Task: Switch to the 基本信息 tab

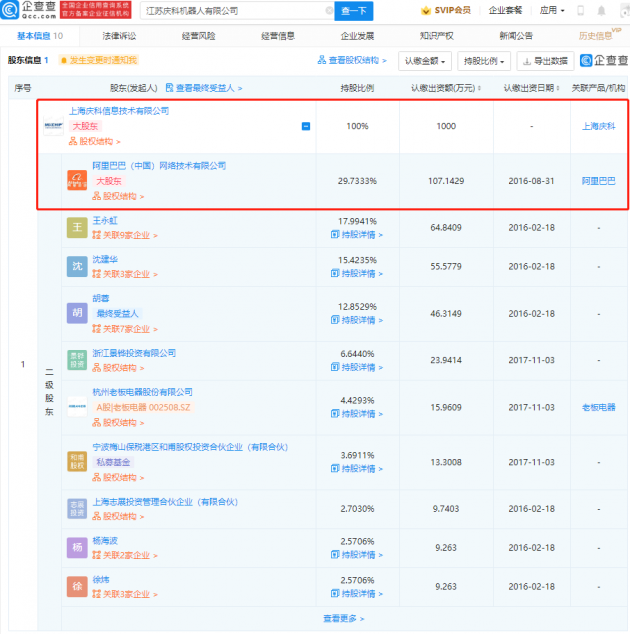Action: click(40, 36)
